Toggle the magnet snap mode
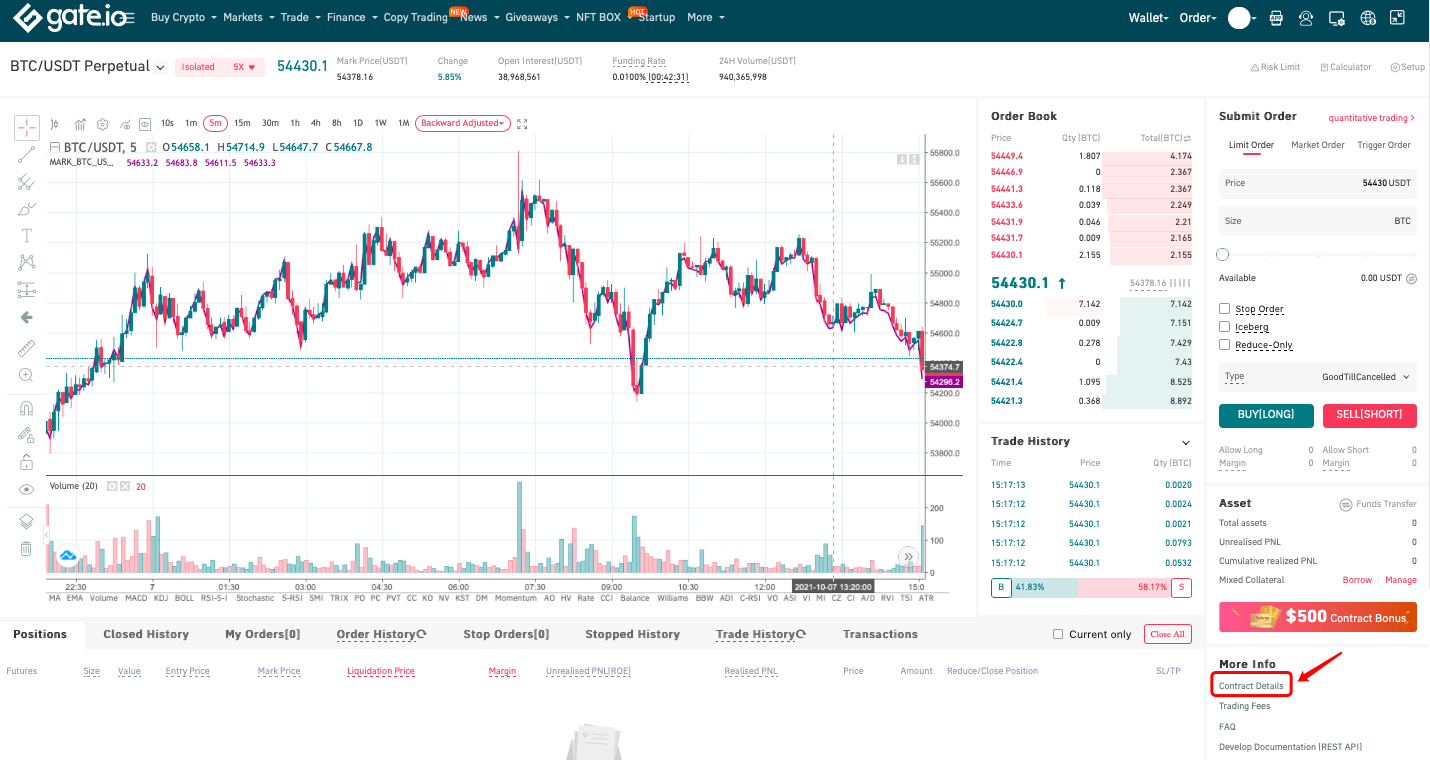1430x760 pixels. [x=27, y=408]
